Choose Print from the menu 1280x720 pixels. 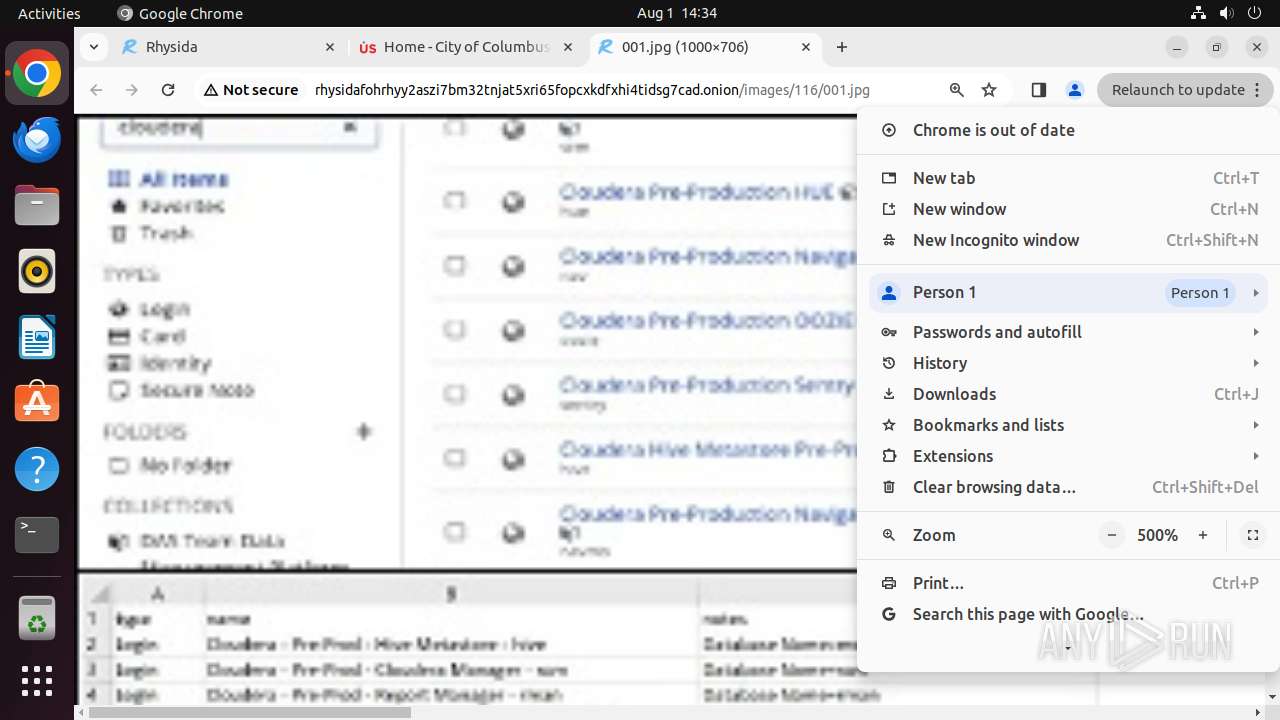(x=1068, y=583)
